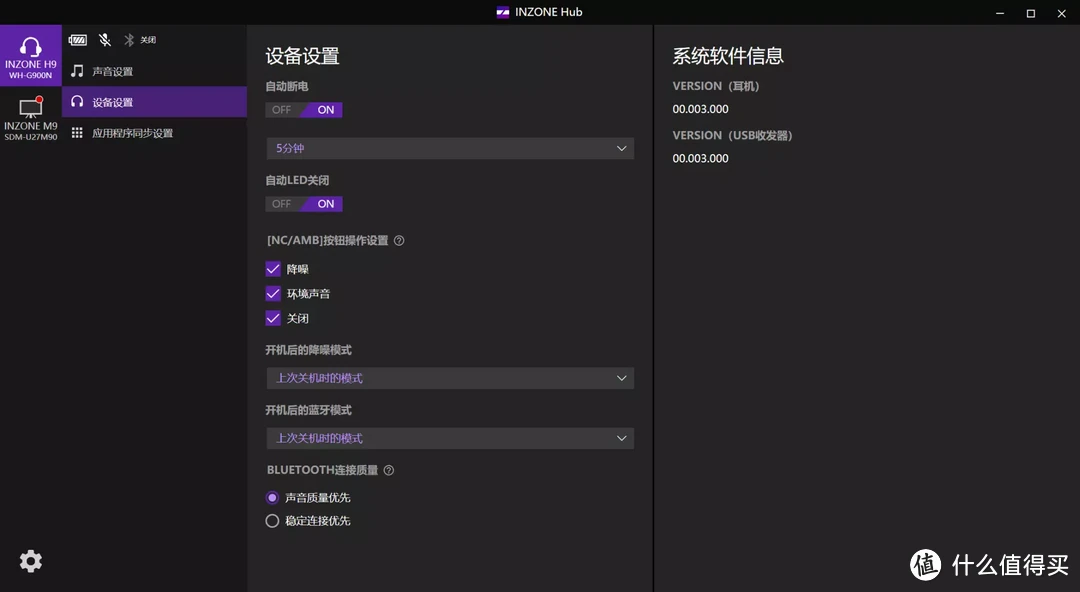This screenshot has width=1080, height=592.
Task: Uncheck the 环境声音 ambient sound checkbox
Action: click(273, 294)
